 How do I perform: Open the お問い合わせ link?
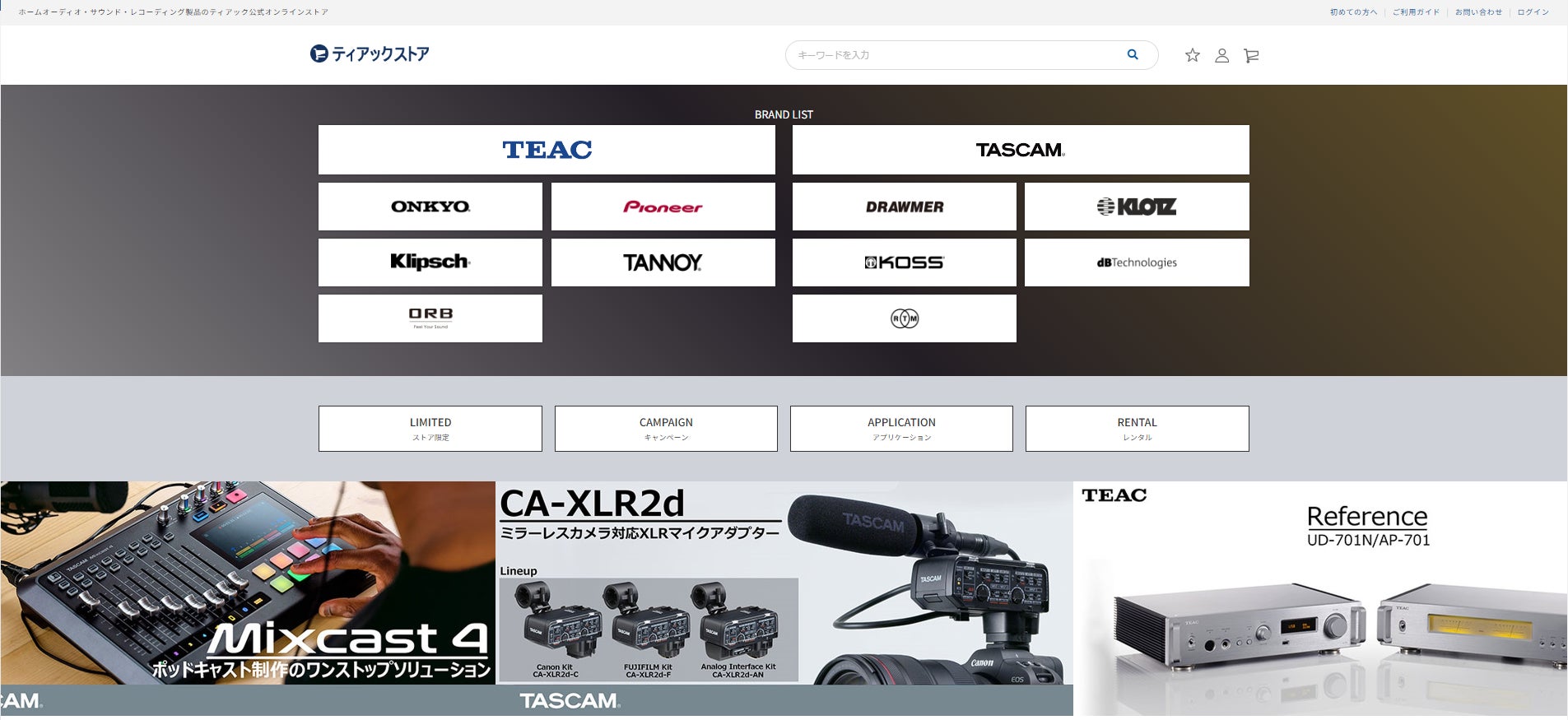click(1478, 12)
